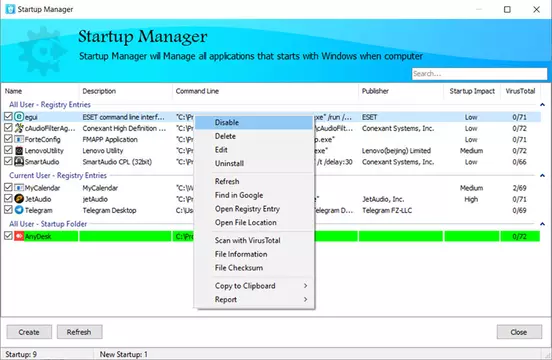Click the SmartAudio speaker icon
Viewport: 552px width, 360px height.
(x=19, y=162)
